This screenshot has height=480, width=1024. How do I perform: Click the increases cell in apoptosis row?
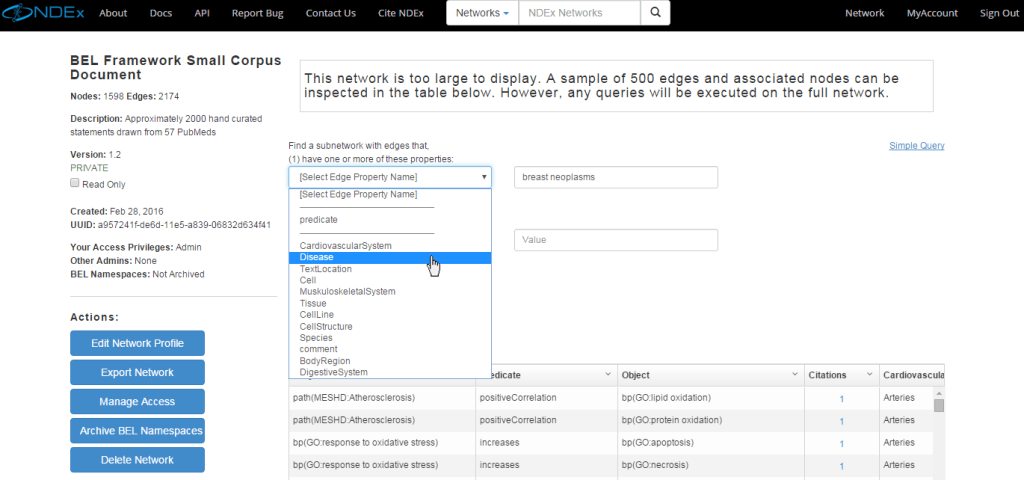pos(546,443)
